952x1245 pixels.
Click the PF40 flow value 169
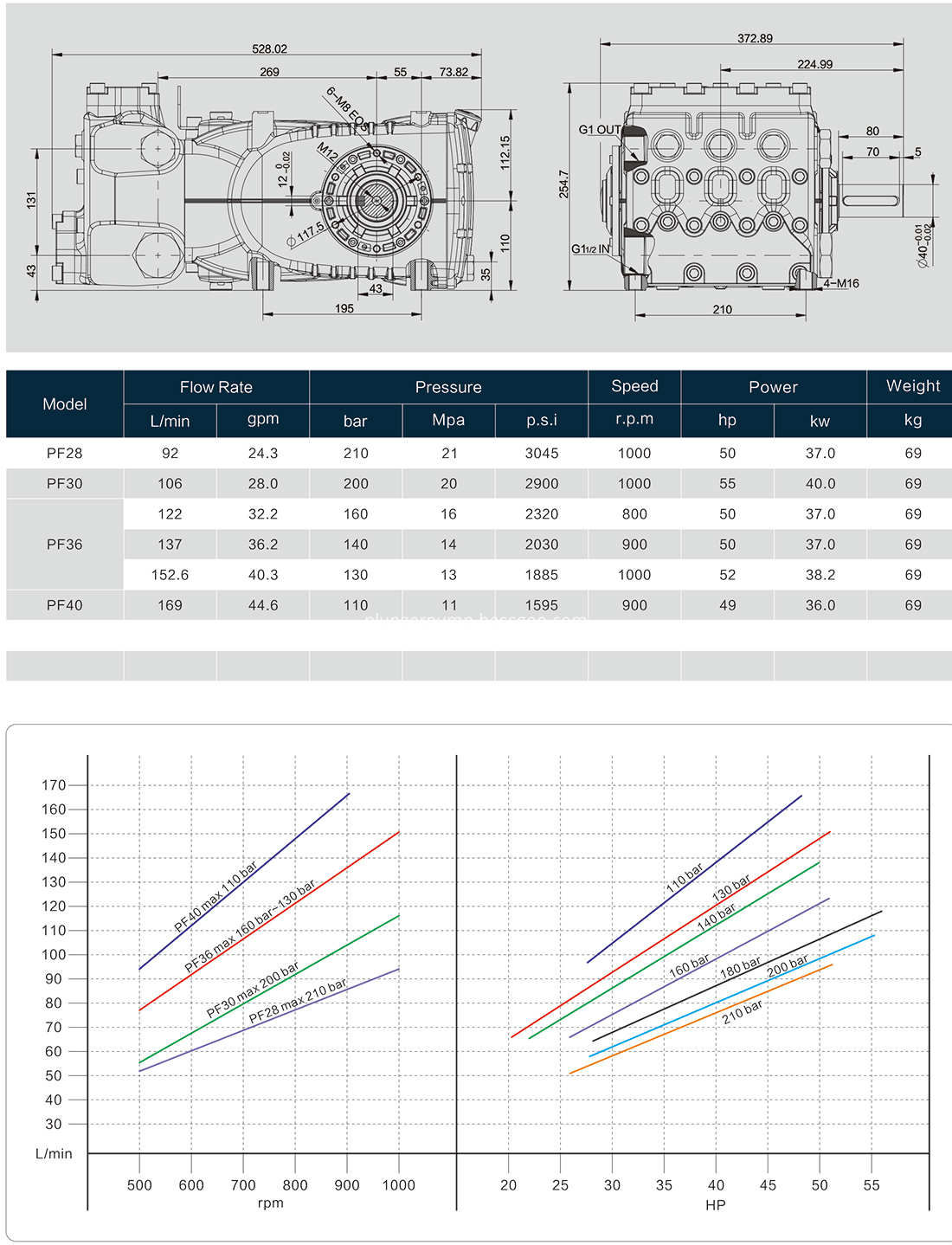click(x=170, y=605)
